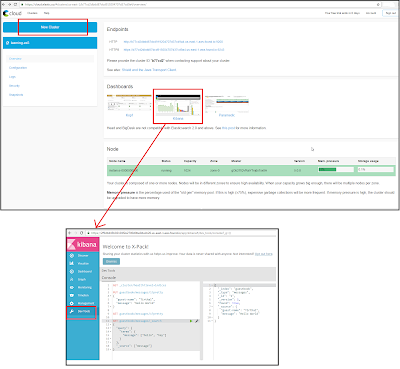Open the Kopf dashboard link
The image size is (400, 369).
tap(129, 115)
